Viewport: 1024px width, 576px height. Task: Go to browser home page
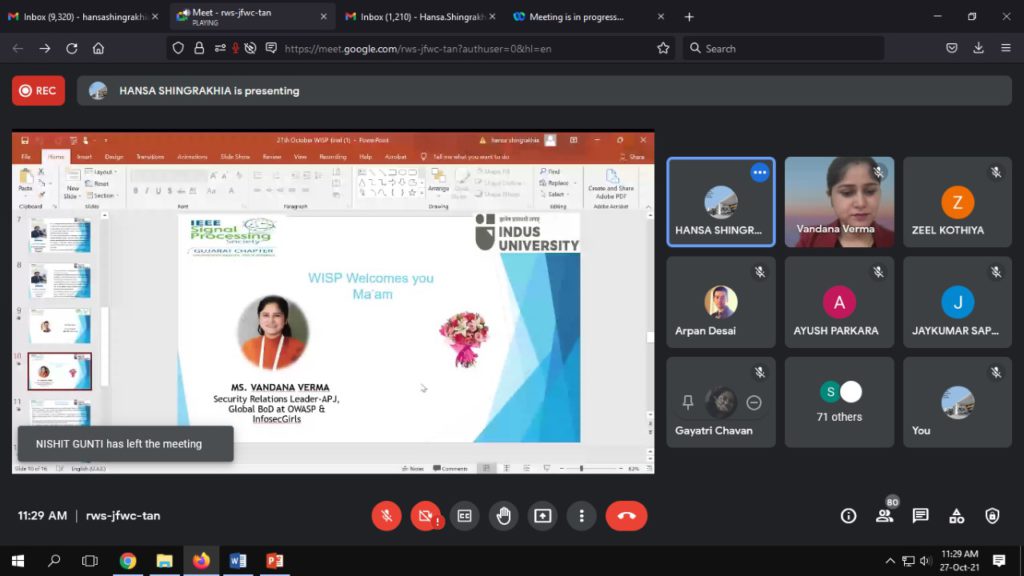click(x=98, y=48)
